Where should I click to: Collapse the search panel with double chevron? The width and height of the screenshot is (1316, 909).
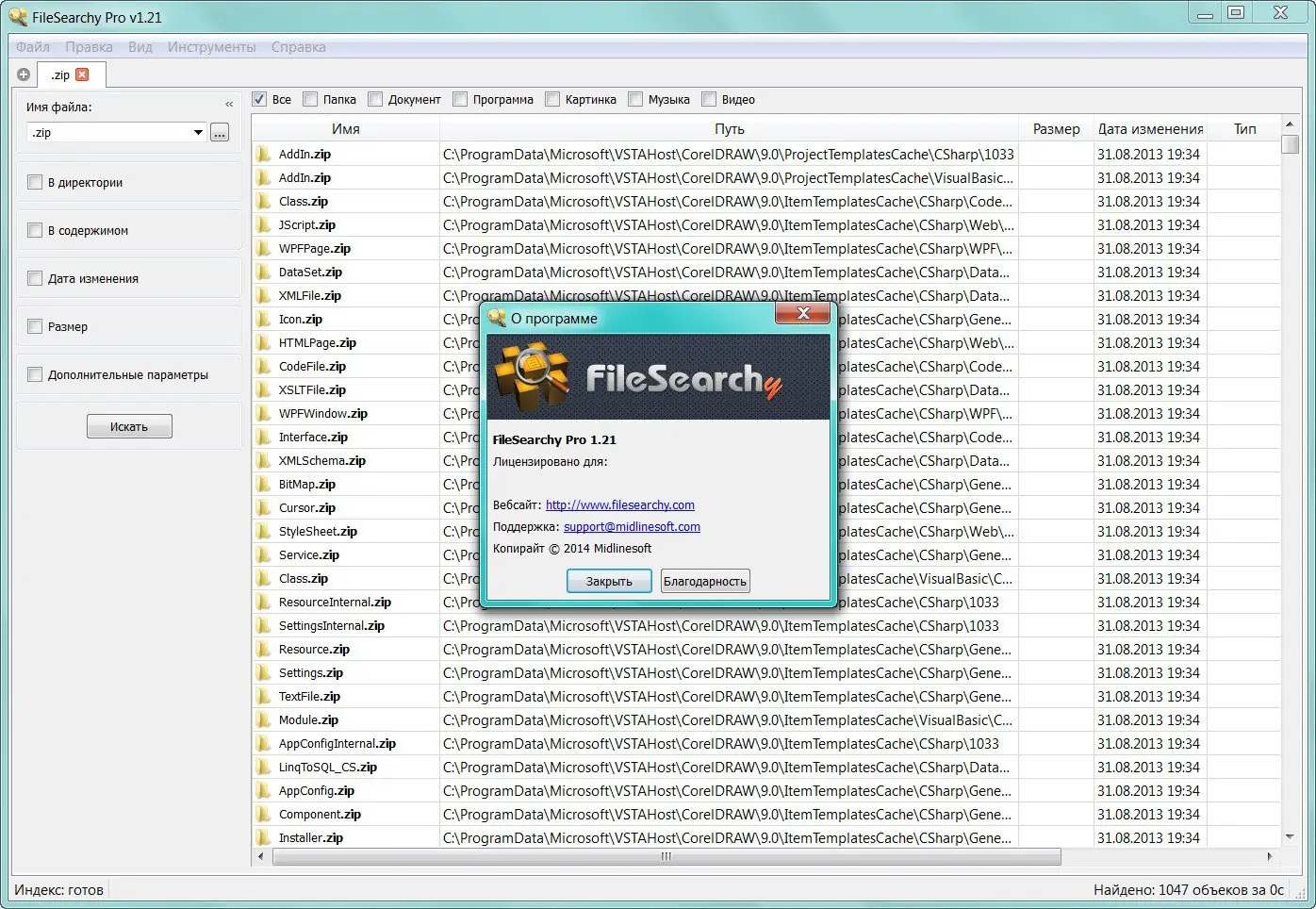229,105
